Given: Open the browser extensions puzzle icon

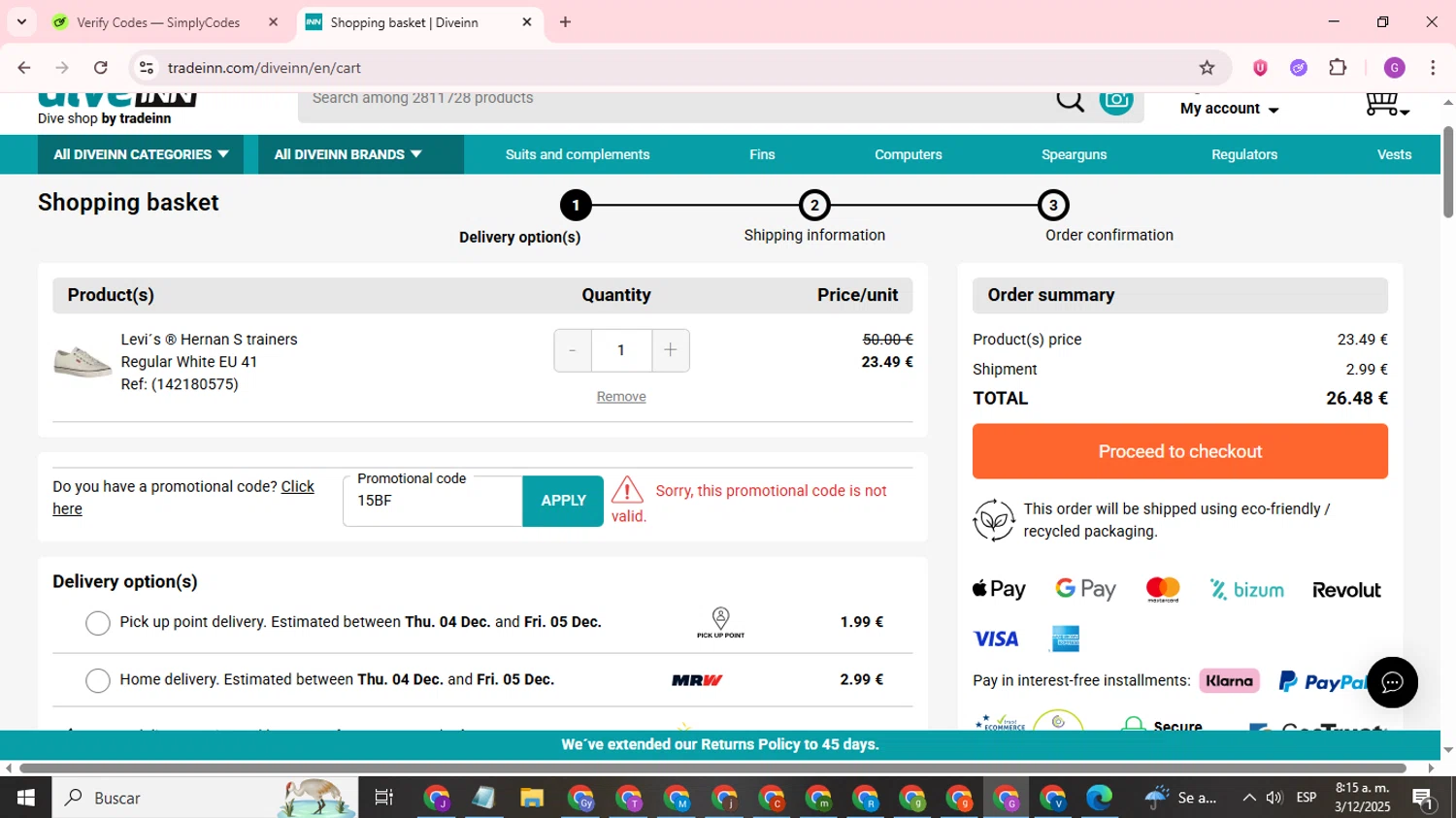Looking at the screenshot, I should pos(1338,68).
